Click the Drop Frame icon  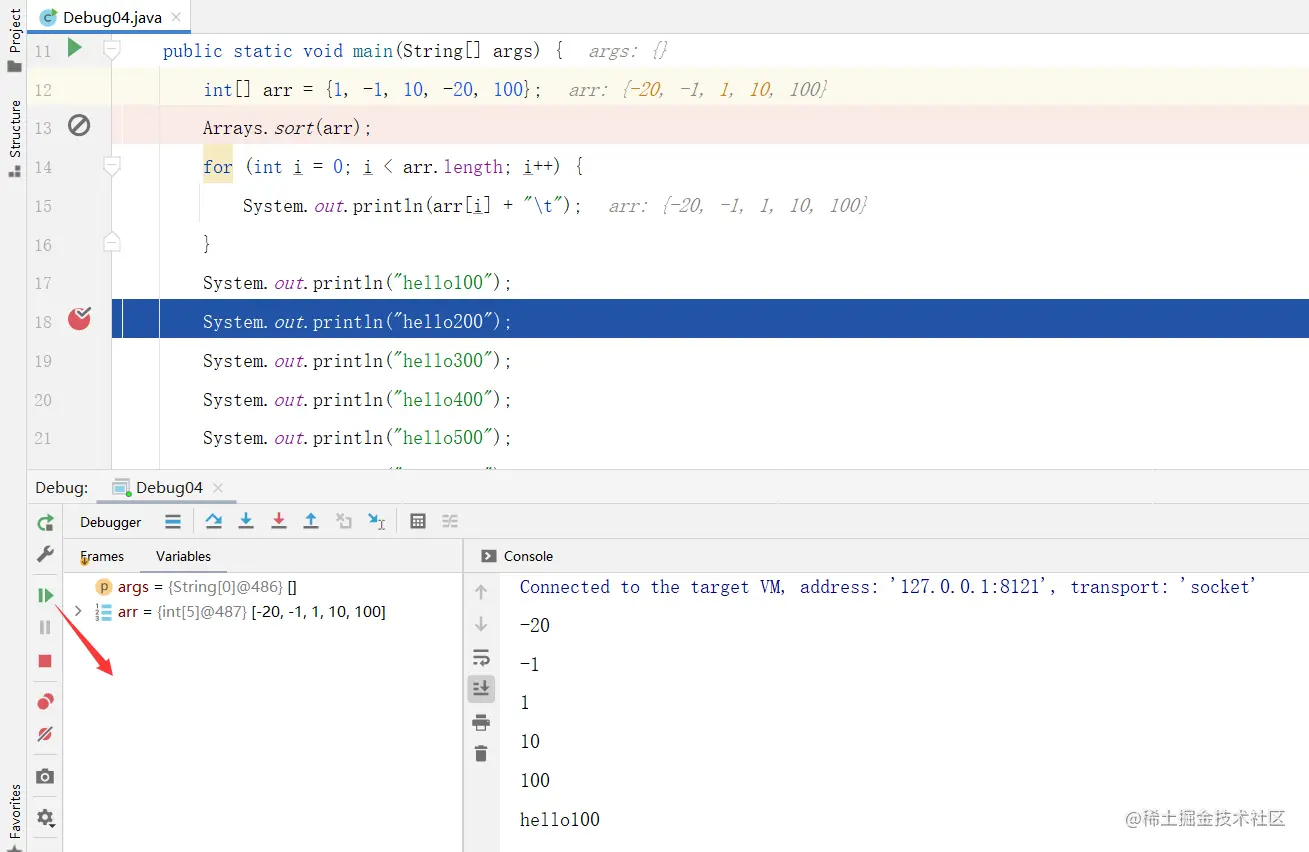coord(344,521)
